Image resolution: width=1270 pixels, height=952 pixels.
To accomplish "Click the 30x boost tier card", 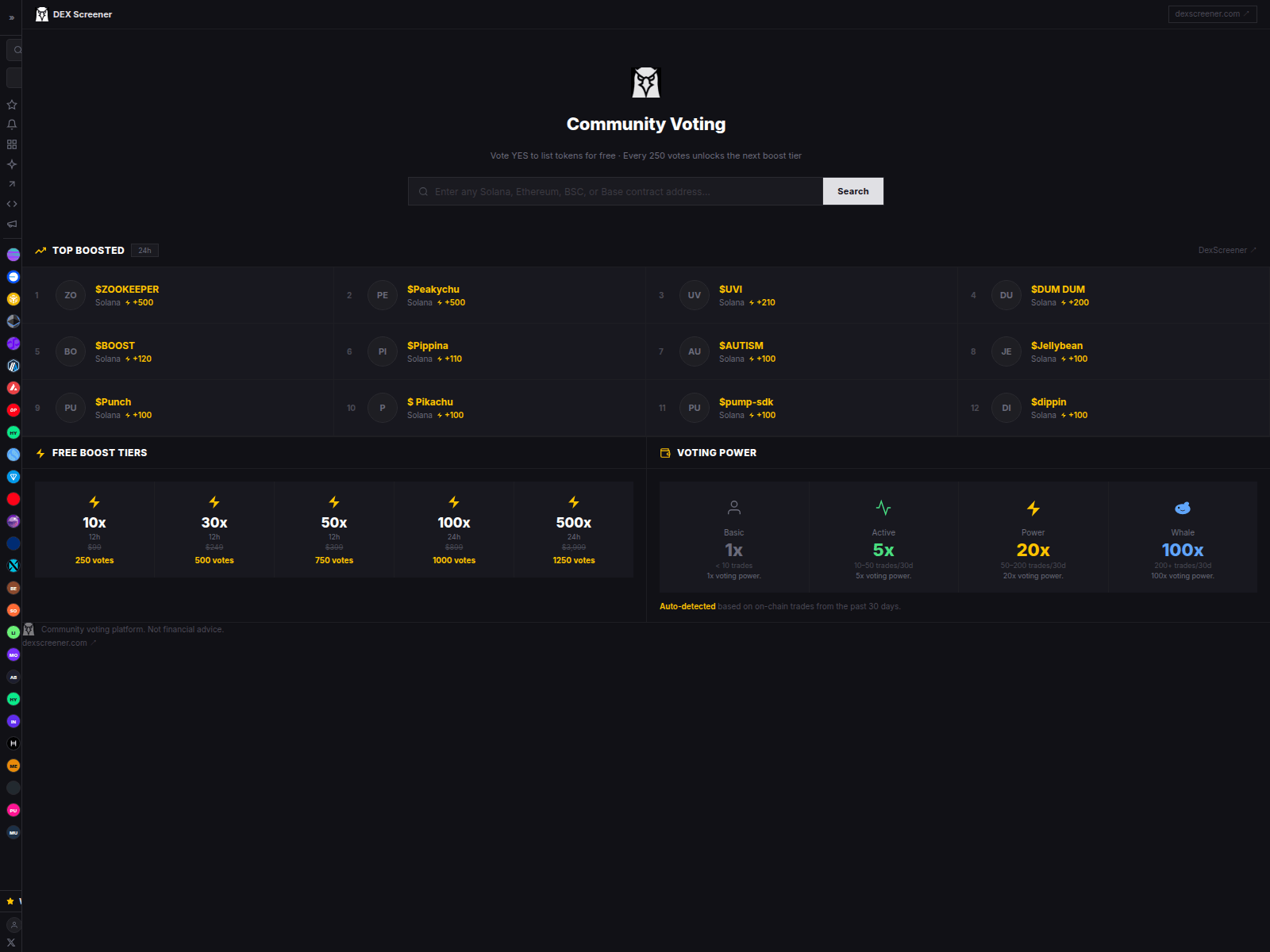I will [214, 529].
